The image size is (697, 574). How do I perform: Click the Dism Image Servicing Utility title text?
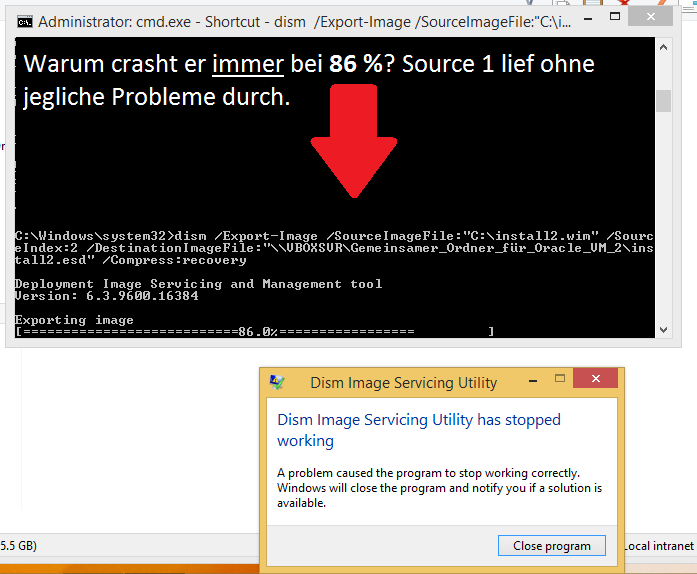pyautogui.click(x=404, y=383)
